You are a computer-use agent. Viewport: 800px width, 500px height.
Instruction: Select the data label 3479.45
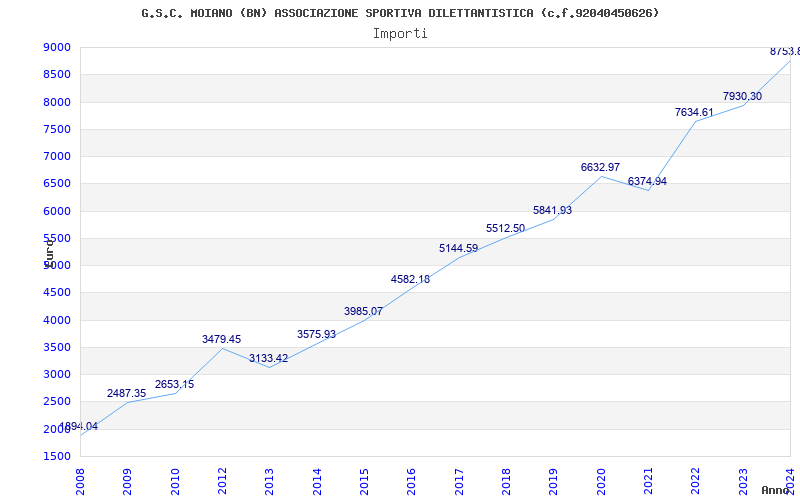221,339
